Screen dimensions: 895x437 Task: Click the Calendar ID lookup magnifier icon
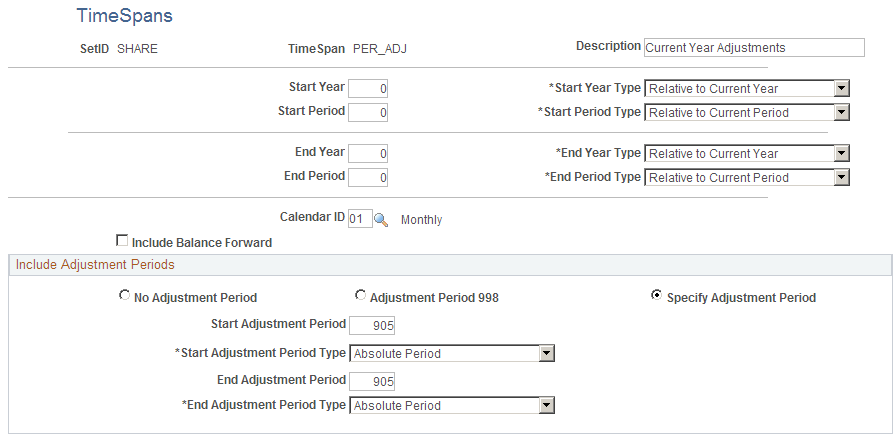coord(380,219)
